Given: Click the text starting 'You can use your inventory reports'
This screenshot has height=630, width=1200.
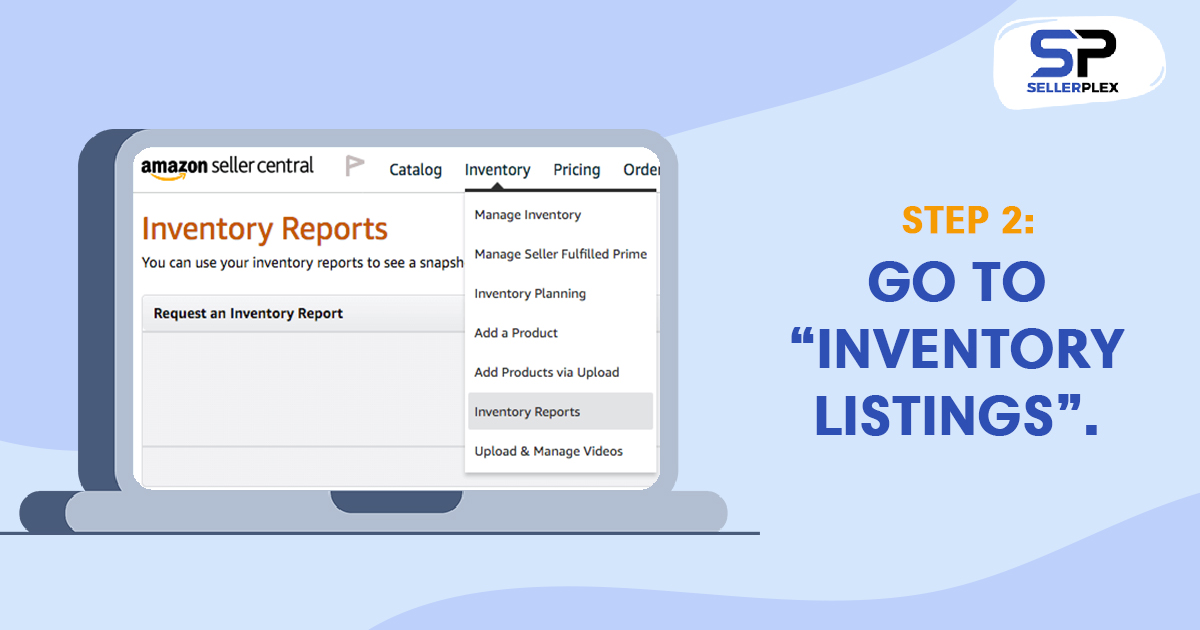Looking at the screenshot, I should (303, 263).
